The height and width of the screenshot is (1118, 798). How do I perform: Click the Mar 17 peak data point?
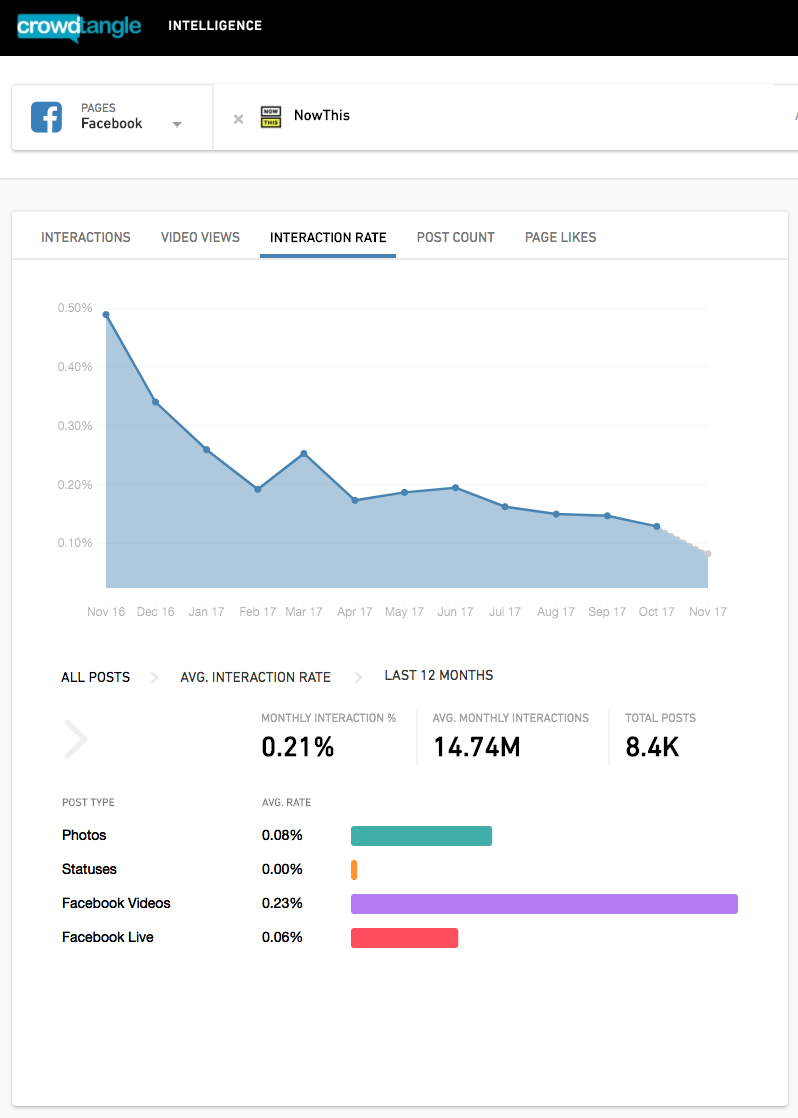[x=304, y=453]
